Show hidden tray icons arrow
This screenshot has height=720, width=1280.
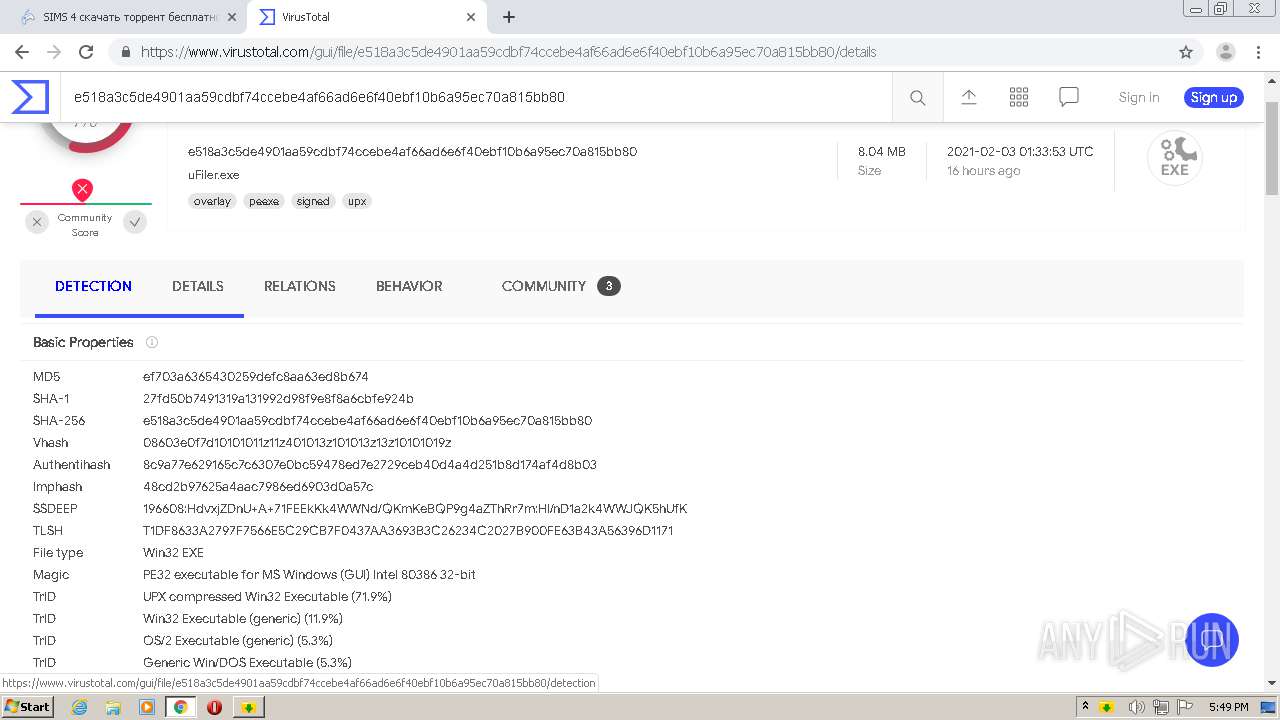[x=1085, y=707]
